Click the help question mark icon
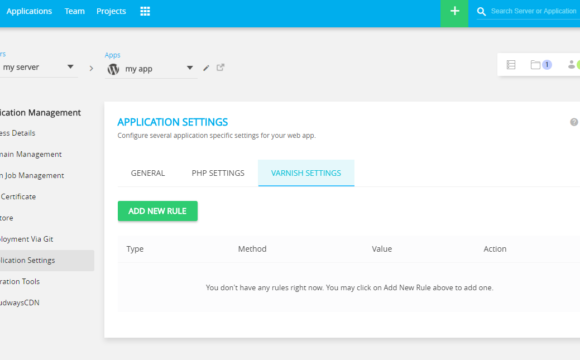580x360 pixels. (x=574, y=122)
